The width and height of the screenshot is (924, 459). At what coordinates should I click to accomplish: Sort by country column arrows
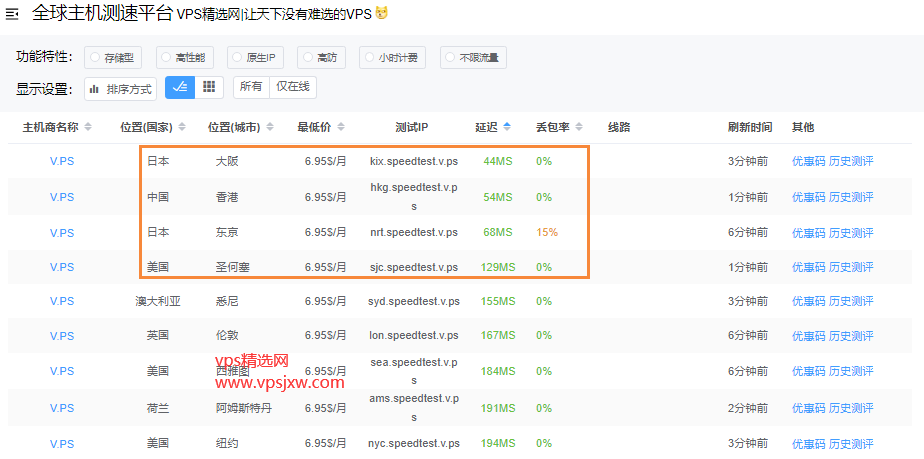pos(182,127)
